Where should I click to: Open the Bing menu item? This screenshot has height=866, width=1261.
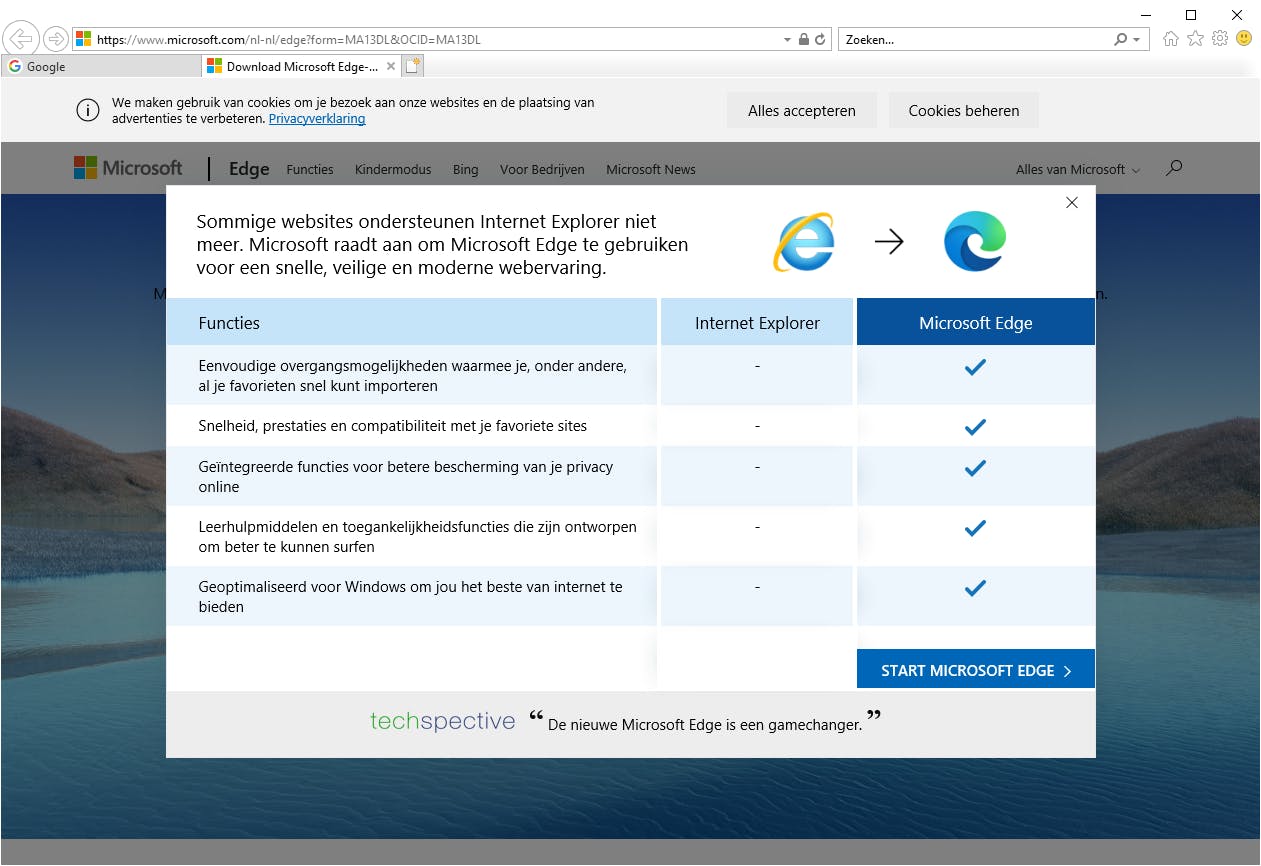pyautogui.click(x=466, y=169)
